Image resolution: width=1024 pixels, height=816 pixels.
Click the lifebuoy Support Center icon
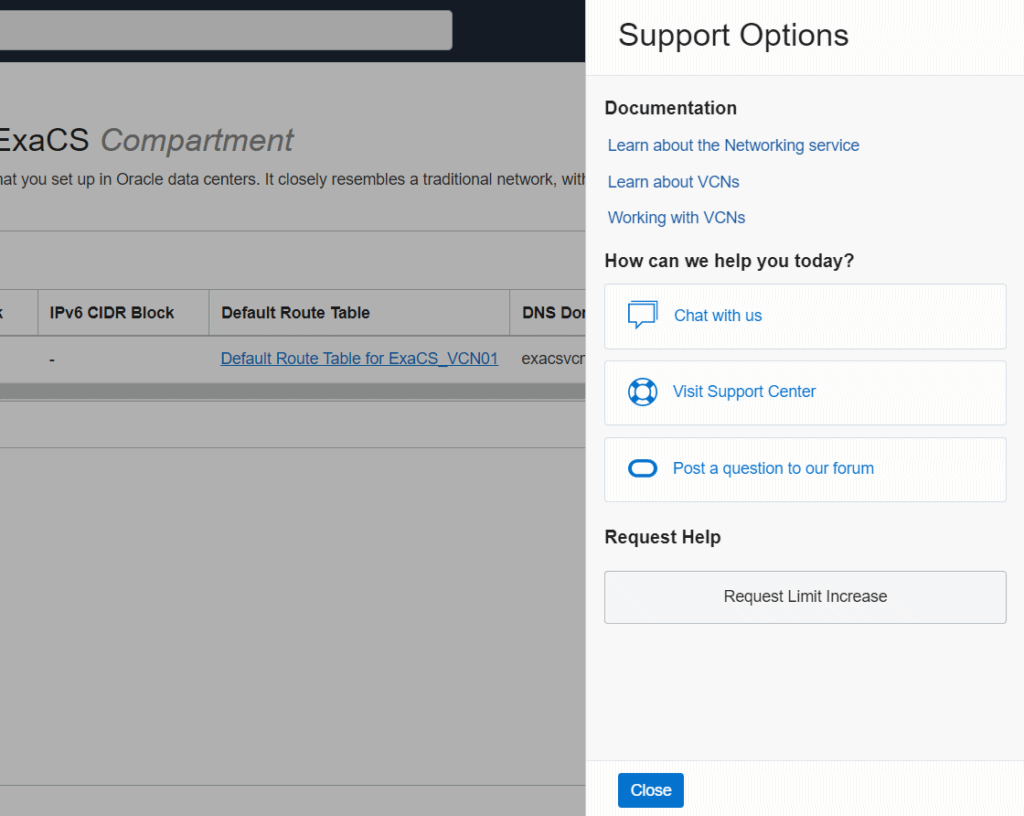tap(642, 392)
